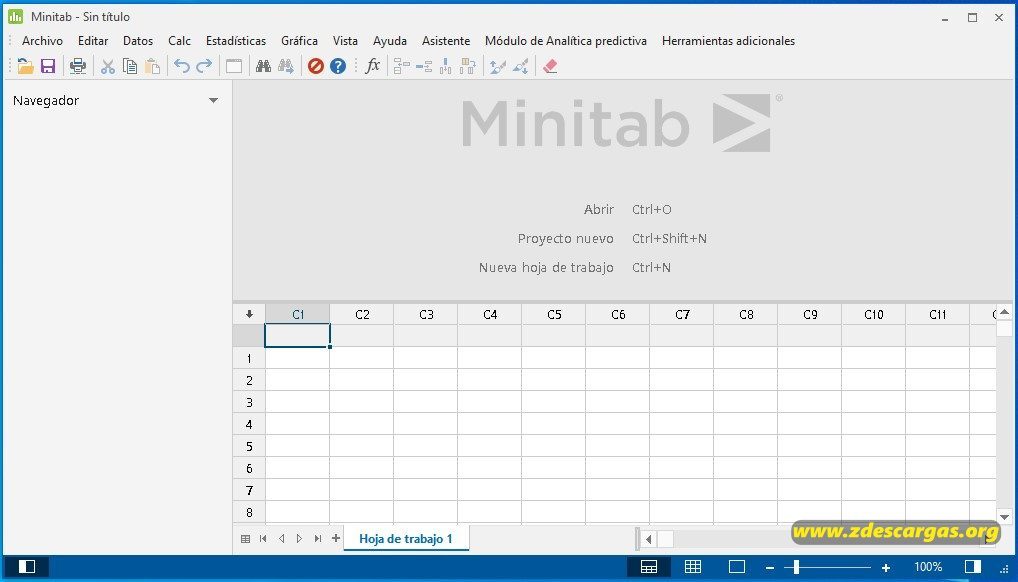Click the worksheet list icon beside sheet tabs
The height and width of the screenshot is (582, 1018).
coord(245,538)
